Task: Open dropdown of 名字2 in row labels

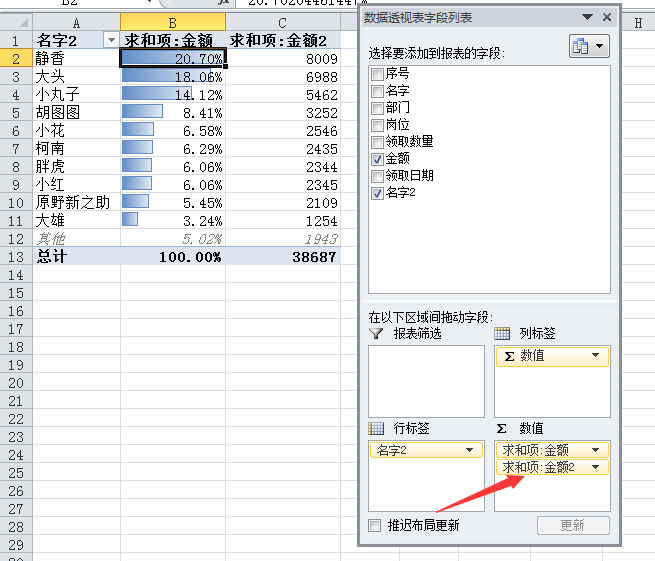Action: tap(470, 450)
